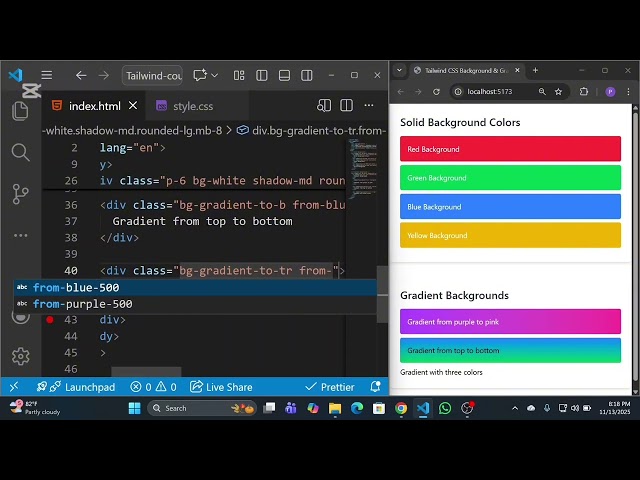Choose the from-purple-500 suggestion

[x=195, y=304]
